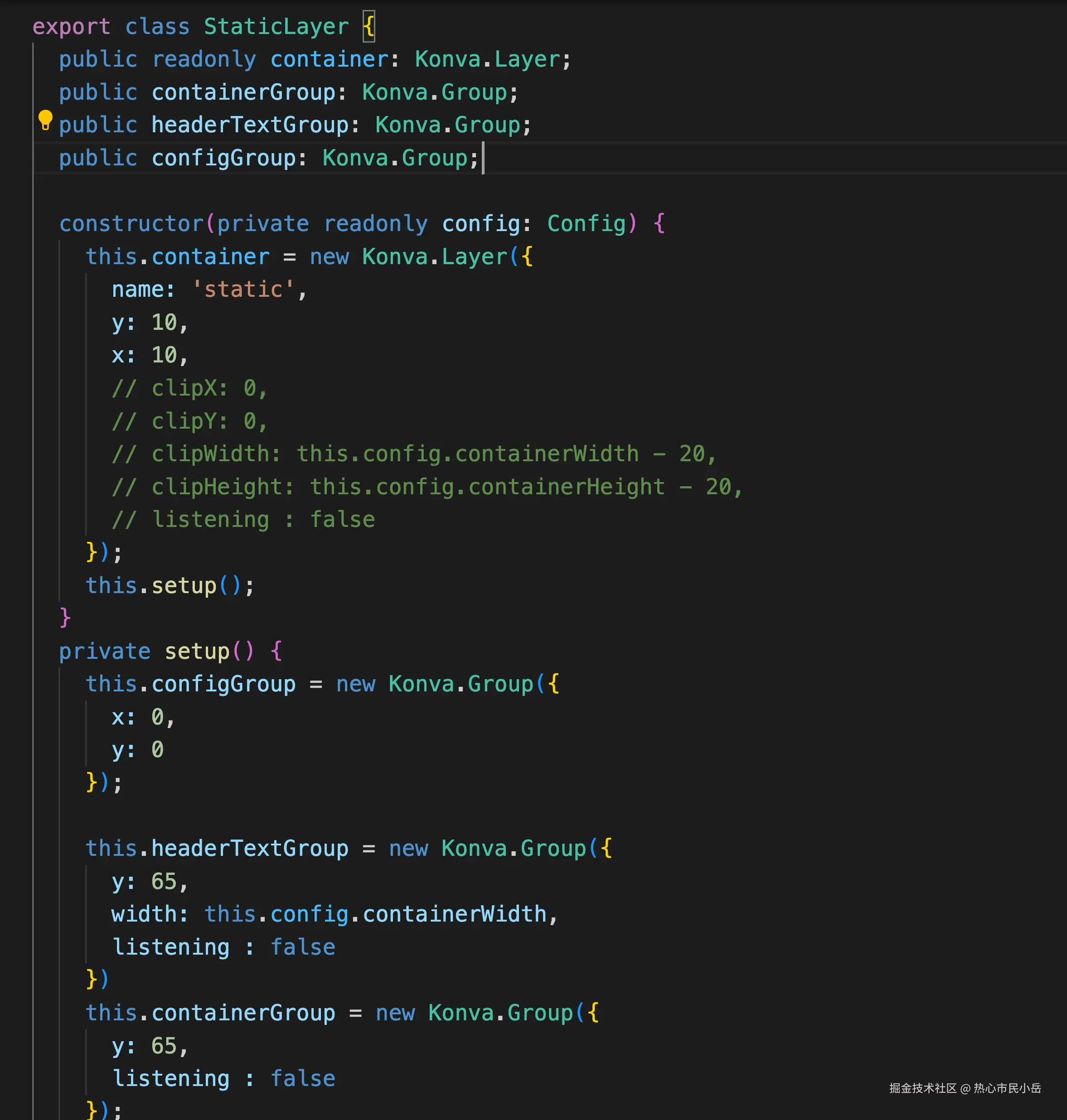Click false value in headerTextGroup listening
This screenshot has width=1067, height=1120.
303,947
